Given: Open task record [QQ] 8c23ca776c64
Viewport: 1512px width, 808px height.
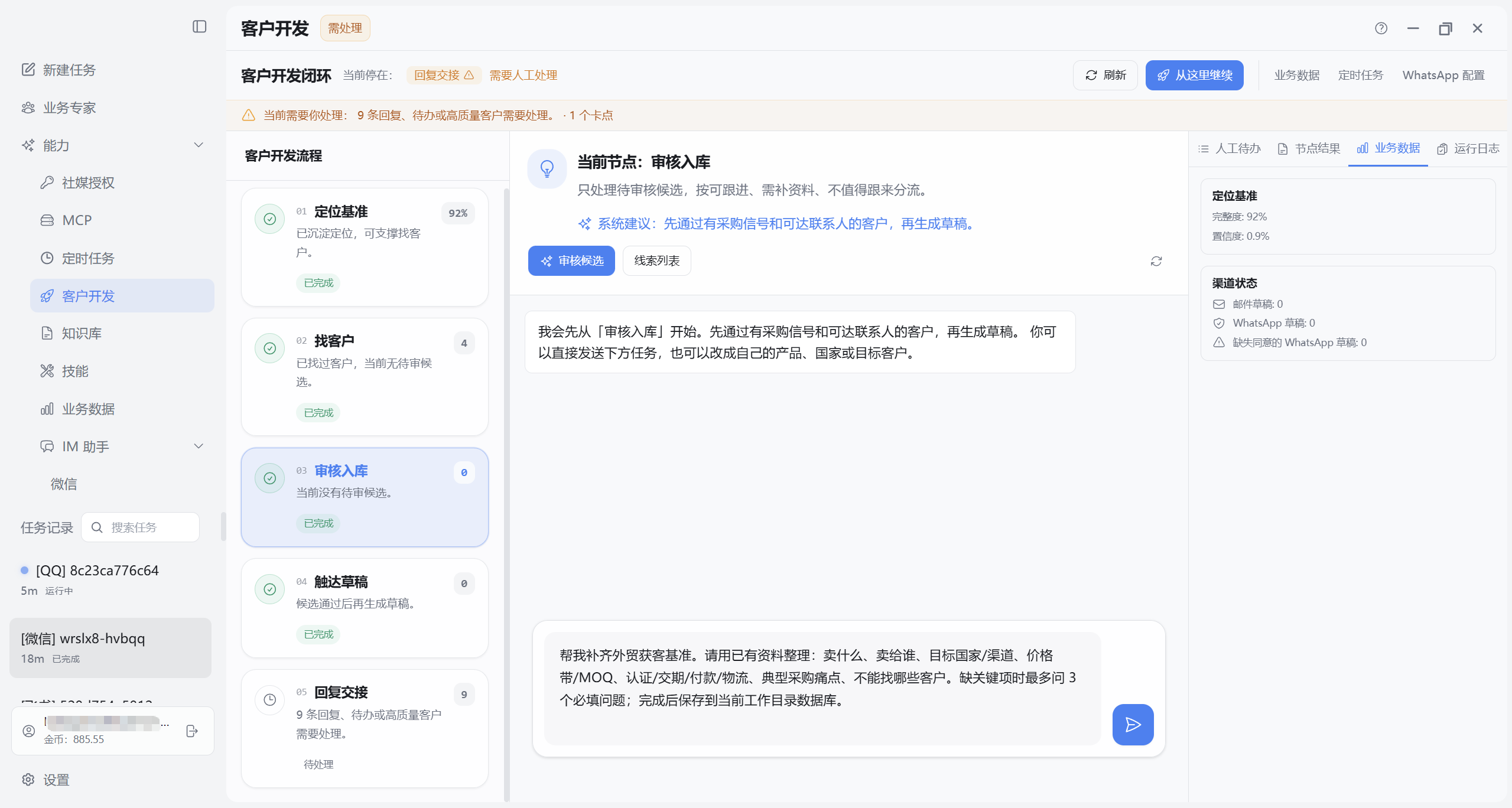Looking at the screenshot, I should coord(110,579).
